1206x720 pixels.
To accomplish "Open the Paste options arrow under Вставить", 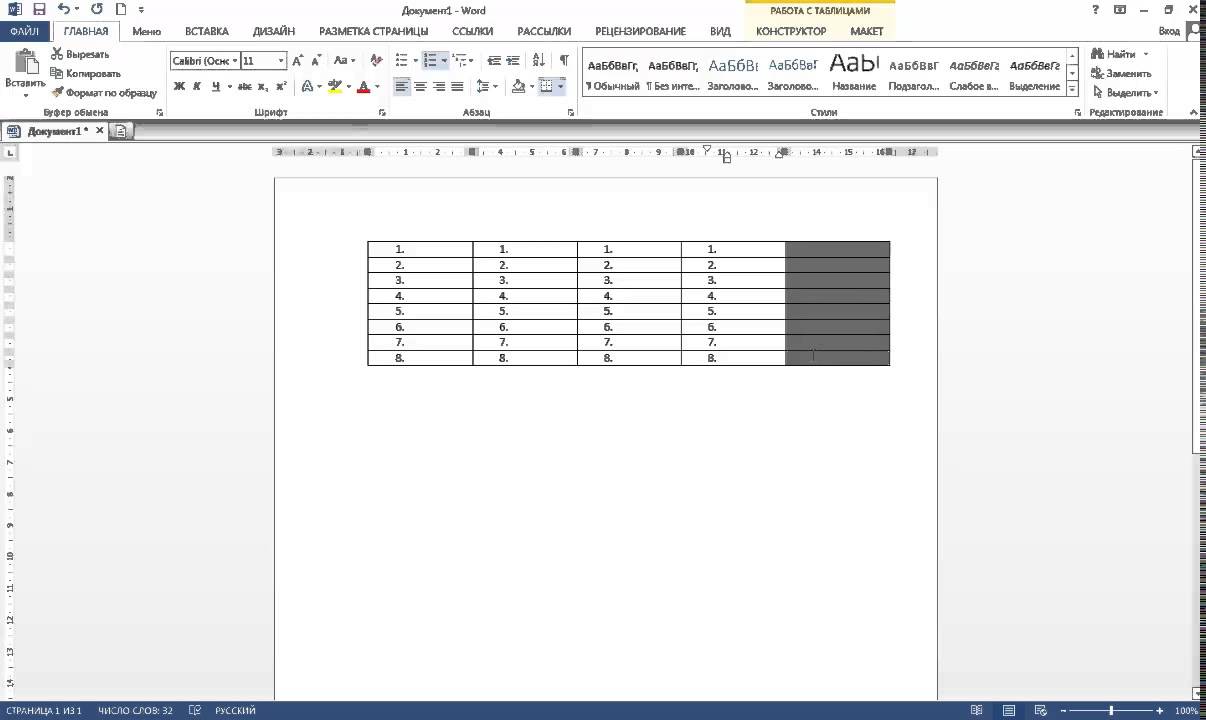I will [25, 94].
